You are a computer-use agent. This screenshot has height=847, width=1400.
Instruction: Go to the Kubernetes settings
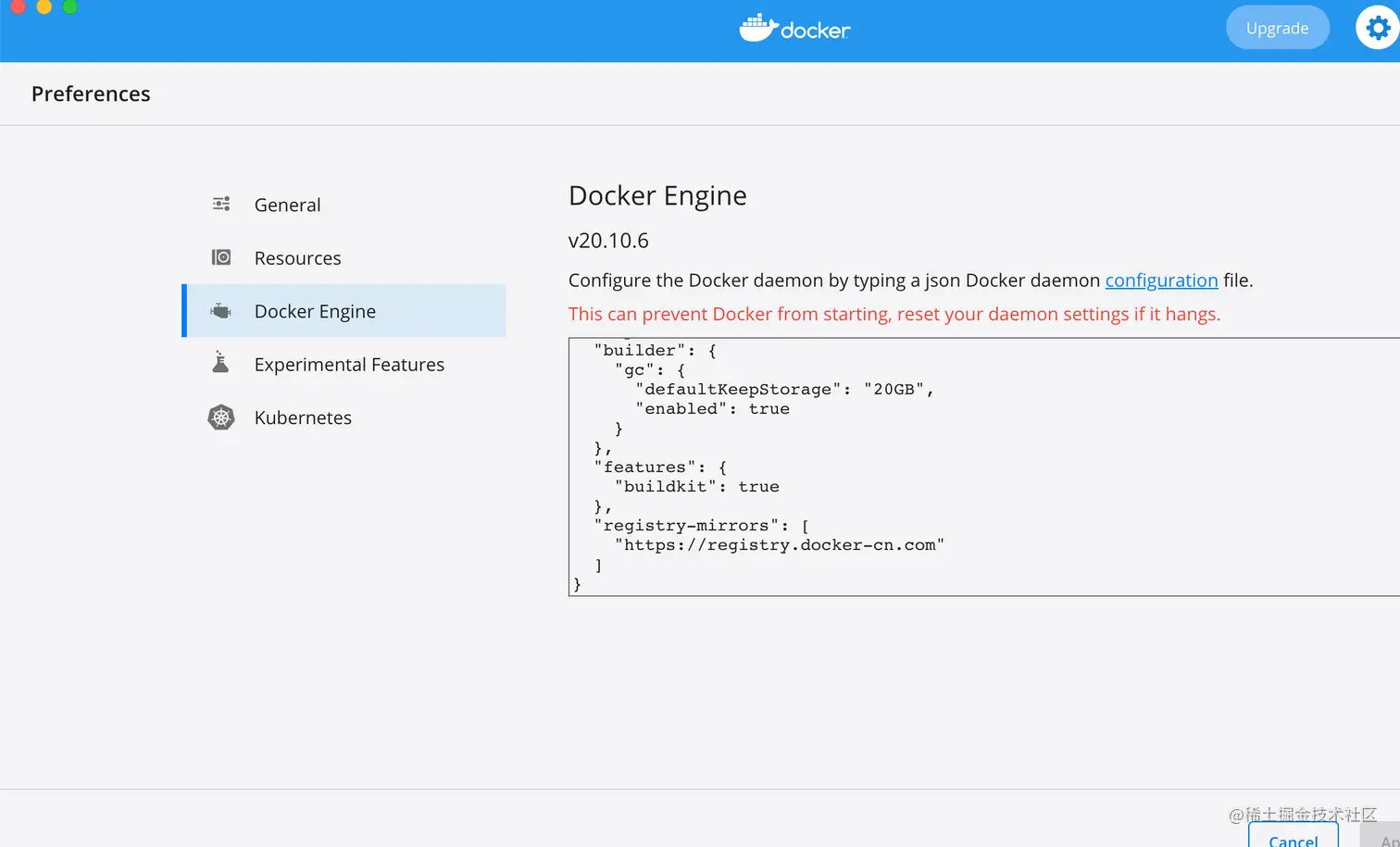(x=303, y=417)
